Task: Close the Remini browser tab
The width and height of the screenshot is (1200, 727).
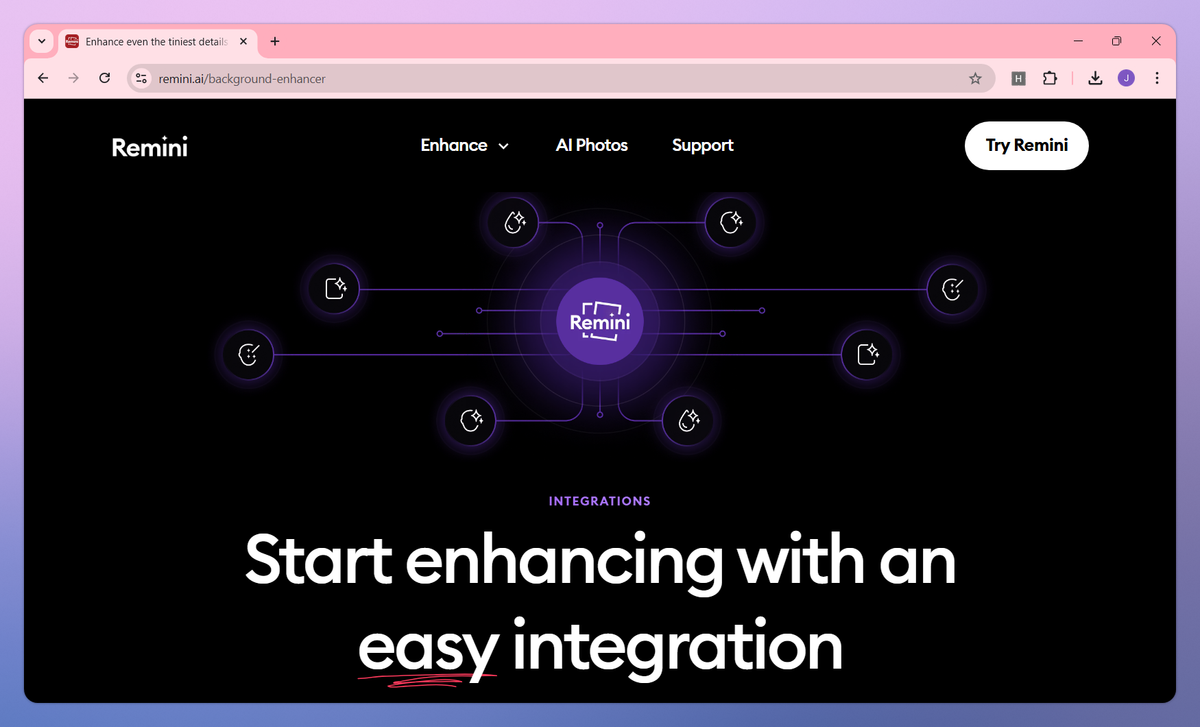Action: click(244, 41)
